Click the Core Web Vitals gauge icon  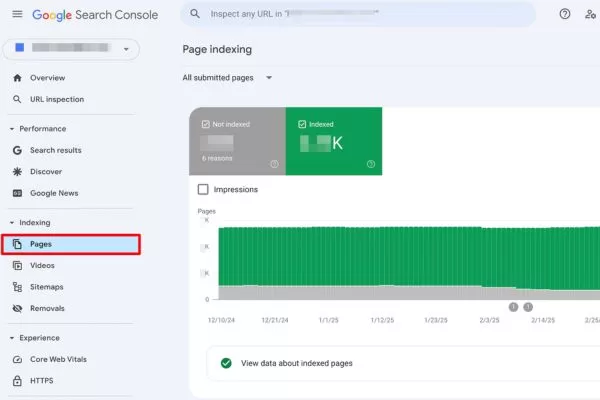click(17, 359)
